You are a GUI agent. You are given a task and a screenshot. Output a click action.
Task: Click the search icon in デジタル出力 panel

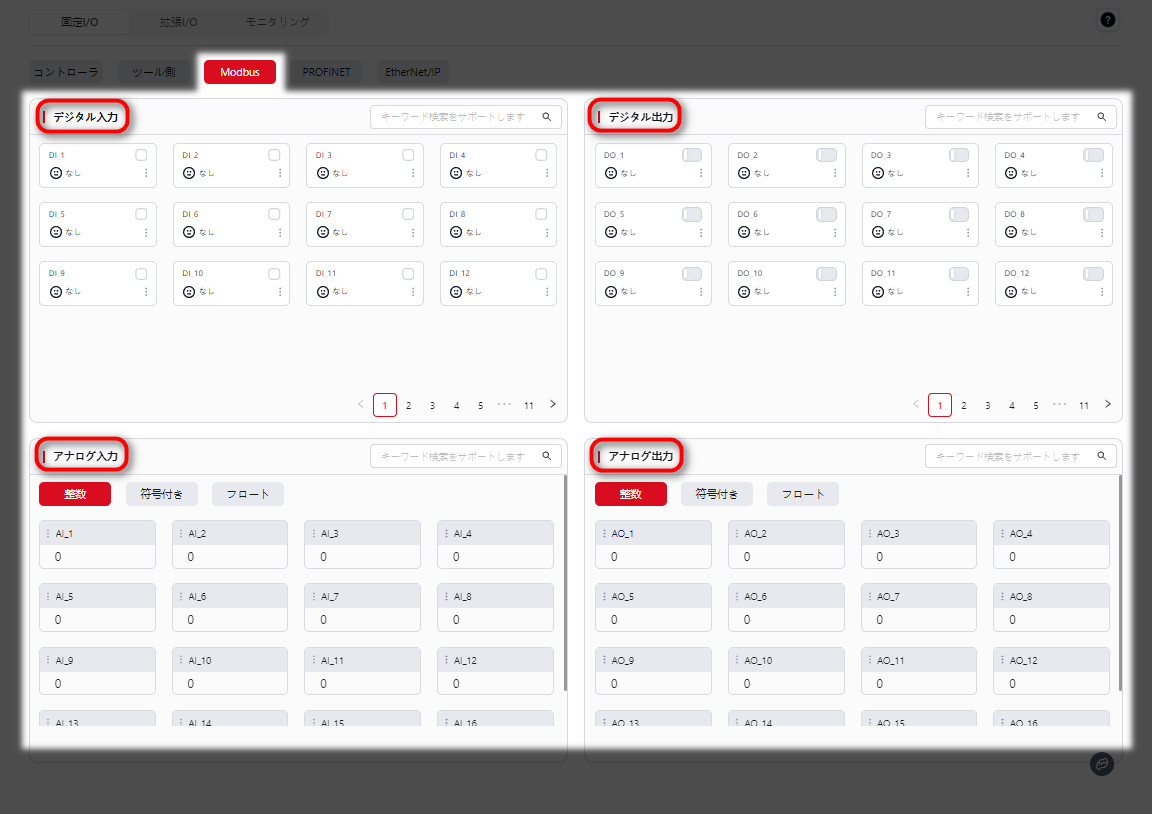click(1102, 117)
